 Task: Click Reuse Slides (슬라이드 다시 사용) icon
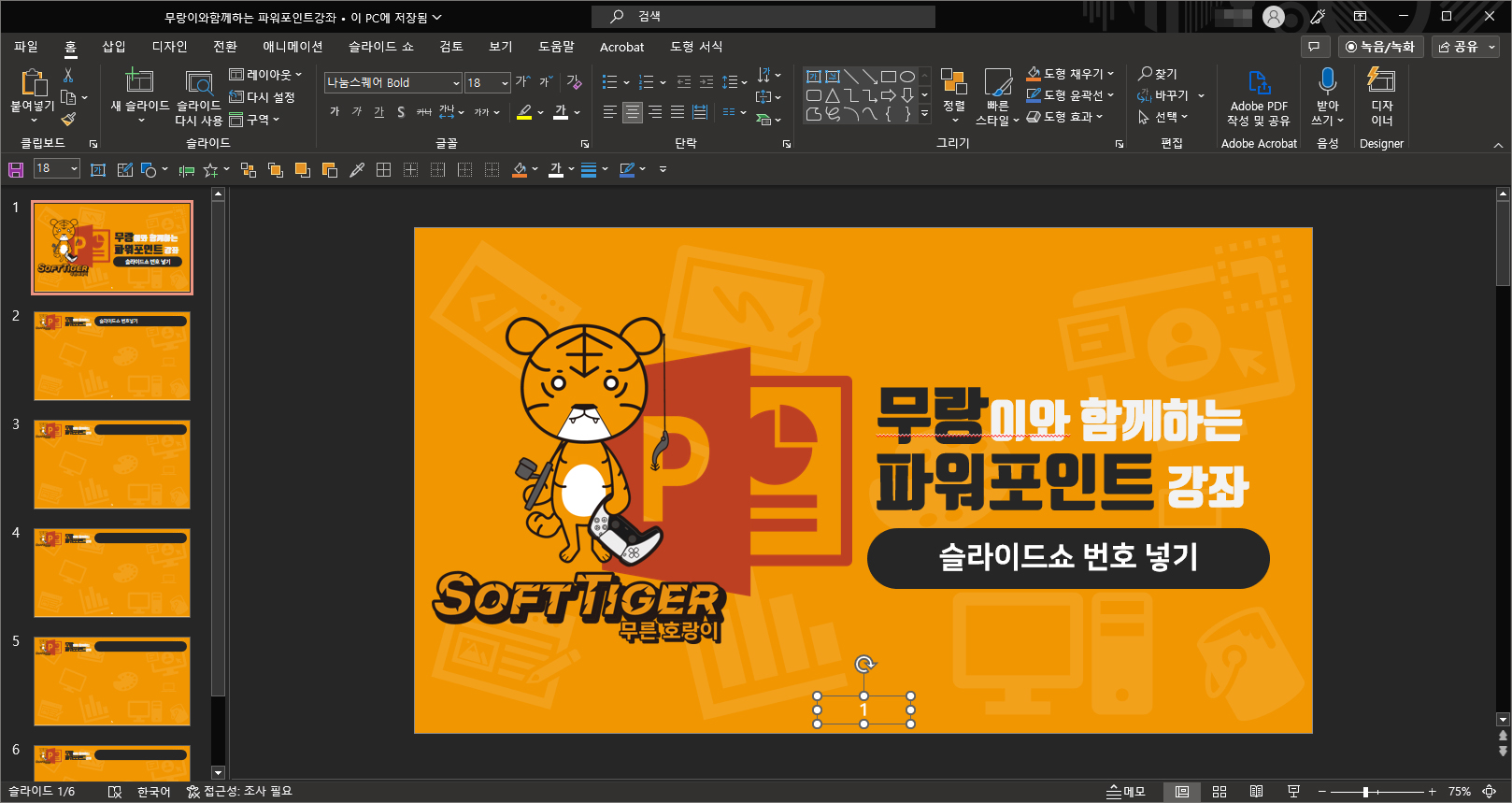[198, 82]
